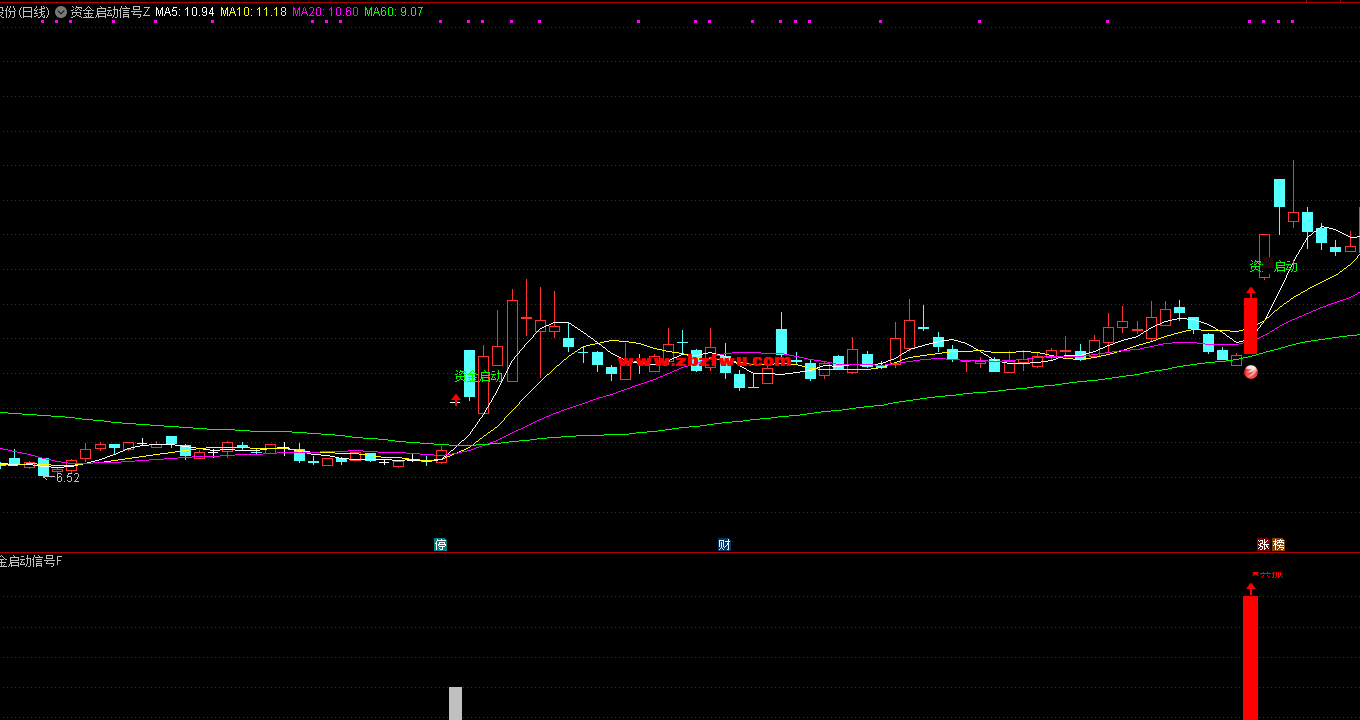Image resolution: width=1360 pixels, height=720 pixels.
Task: Click the MA60: 9.07 value label
Action: point(394,12)
